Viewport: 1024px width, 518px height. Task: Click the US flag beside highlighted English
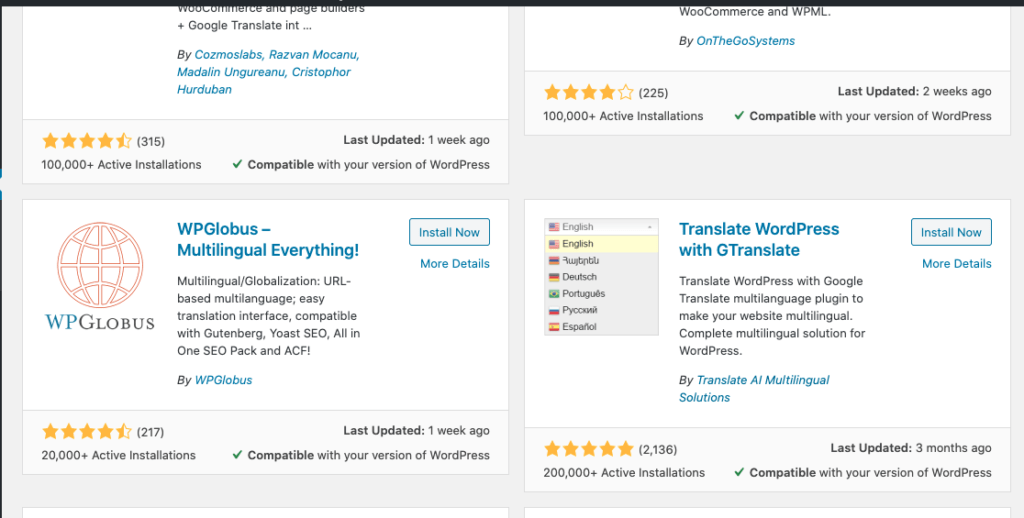coord(554,244)
